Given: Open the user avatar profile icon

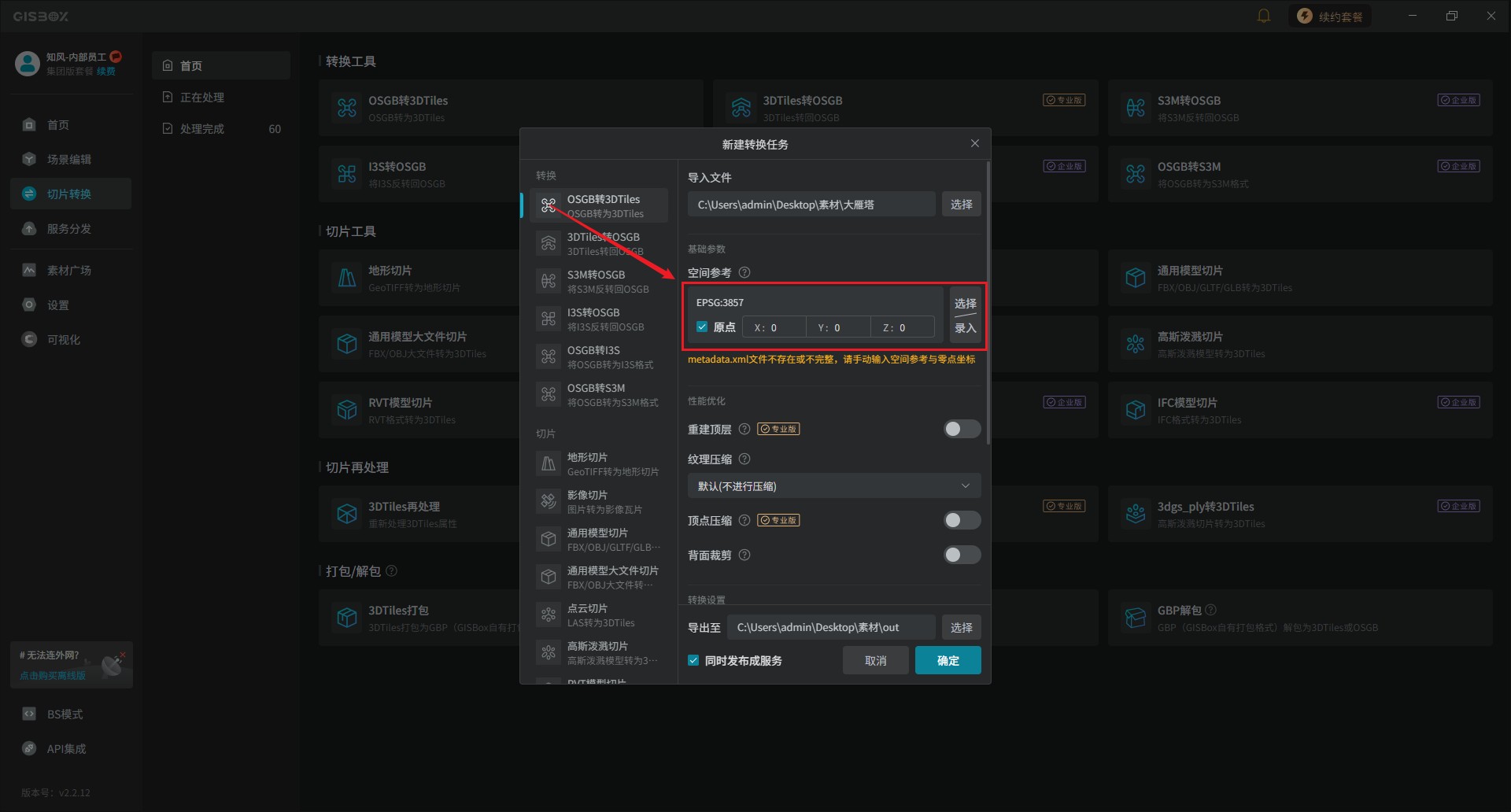Looking at the screenshot, I should pos(28,64).
